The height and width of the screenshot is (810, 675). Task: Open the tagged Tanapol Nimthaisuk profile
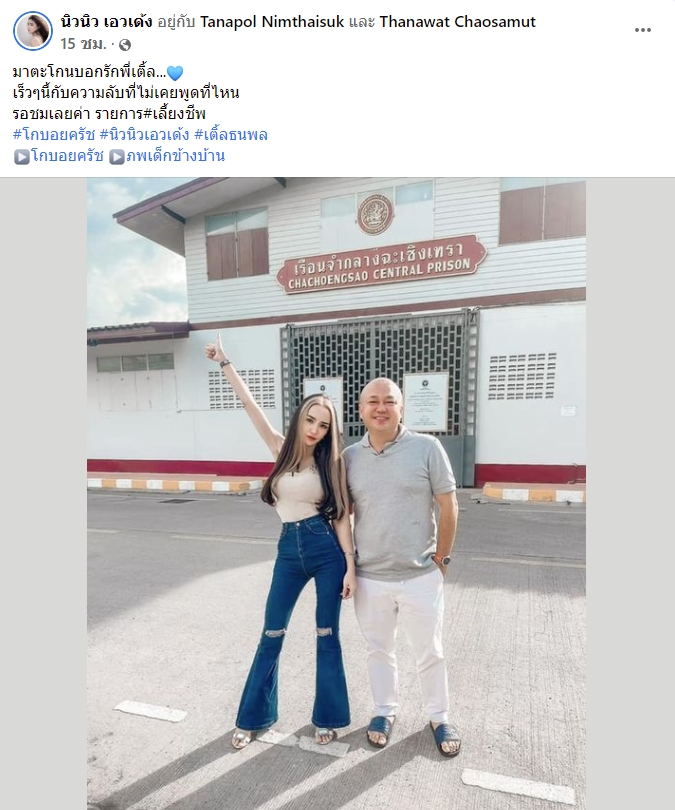272,22
